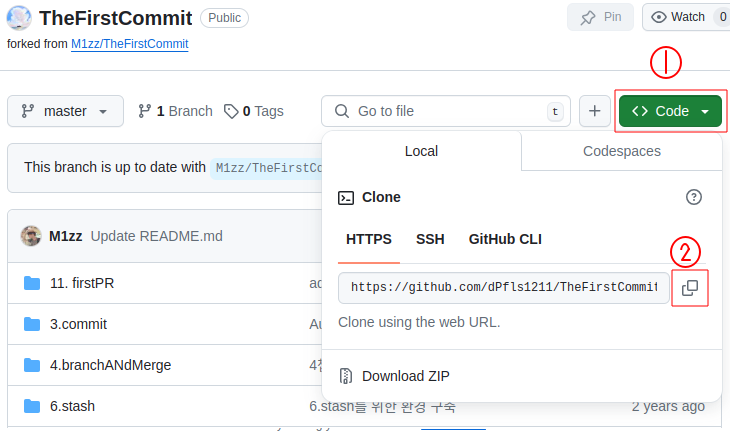The height and width of the screenshot is (444, 730).
Task: Open the master branch selector dropdown
Action: point(65,111)
